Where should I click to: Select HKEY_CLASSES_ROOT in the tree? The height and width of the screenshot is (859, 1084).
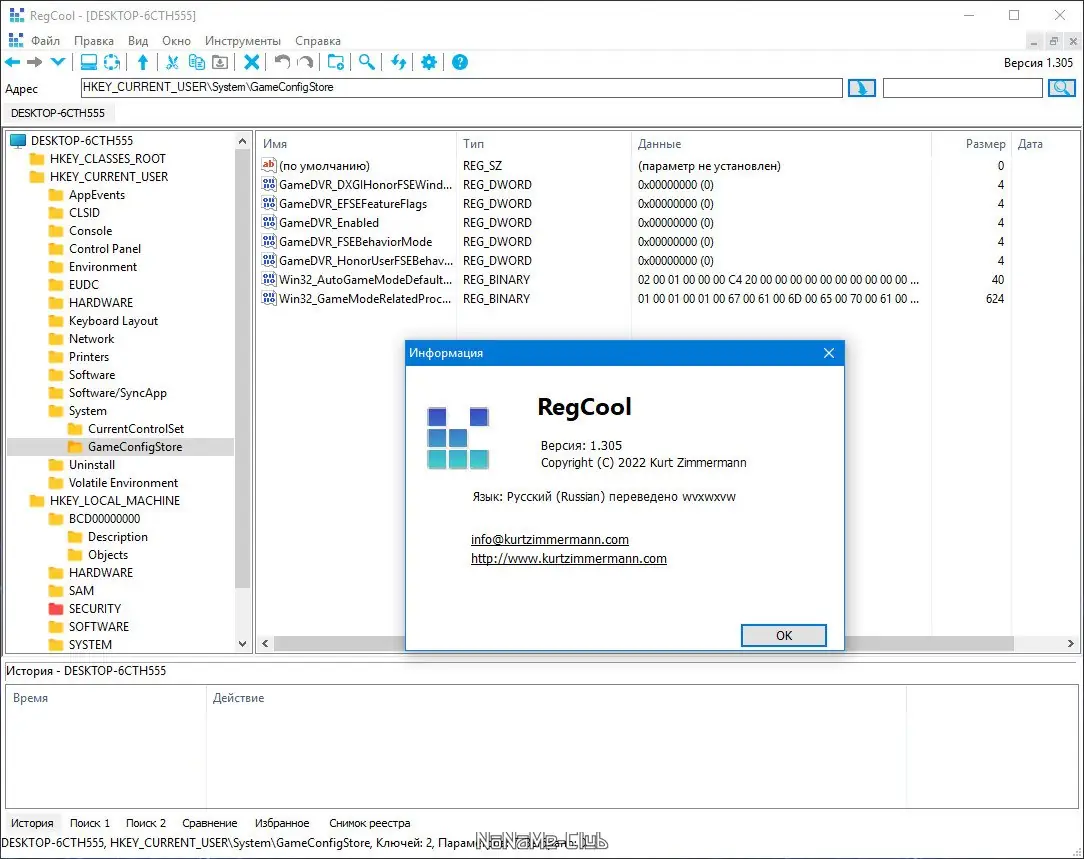pos(107,159)
